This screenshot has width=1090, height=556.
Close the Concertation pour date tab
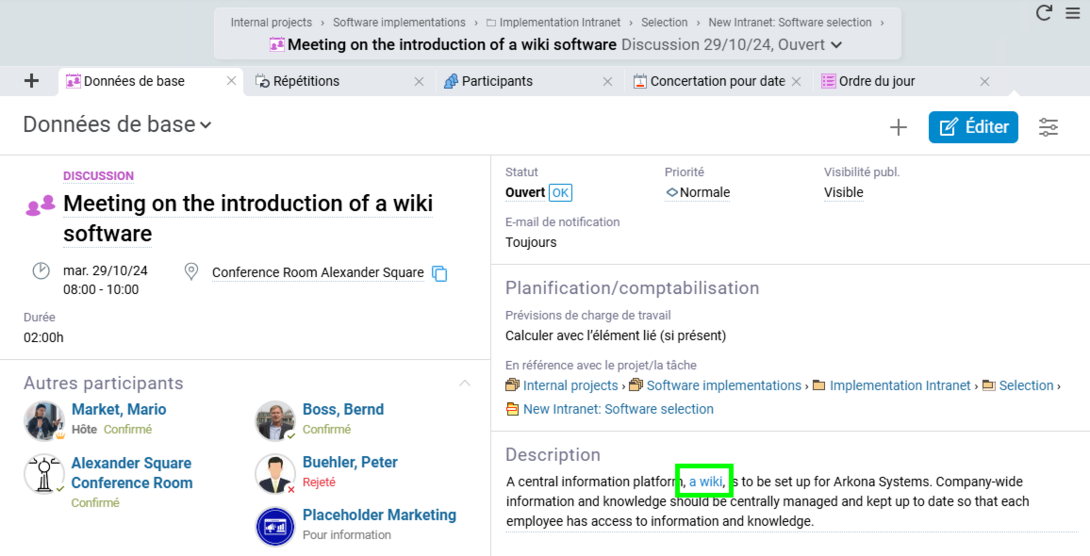[797, 81]
